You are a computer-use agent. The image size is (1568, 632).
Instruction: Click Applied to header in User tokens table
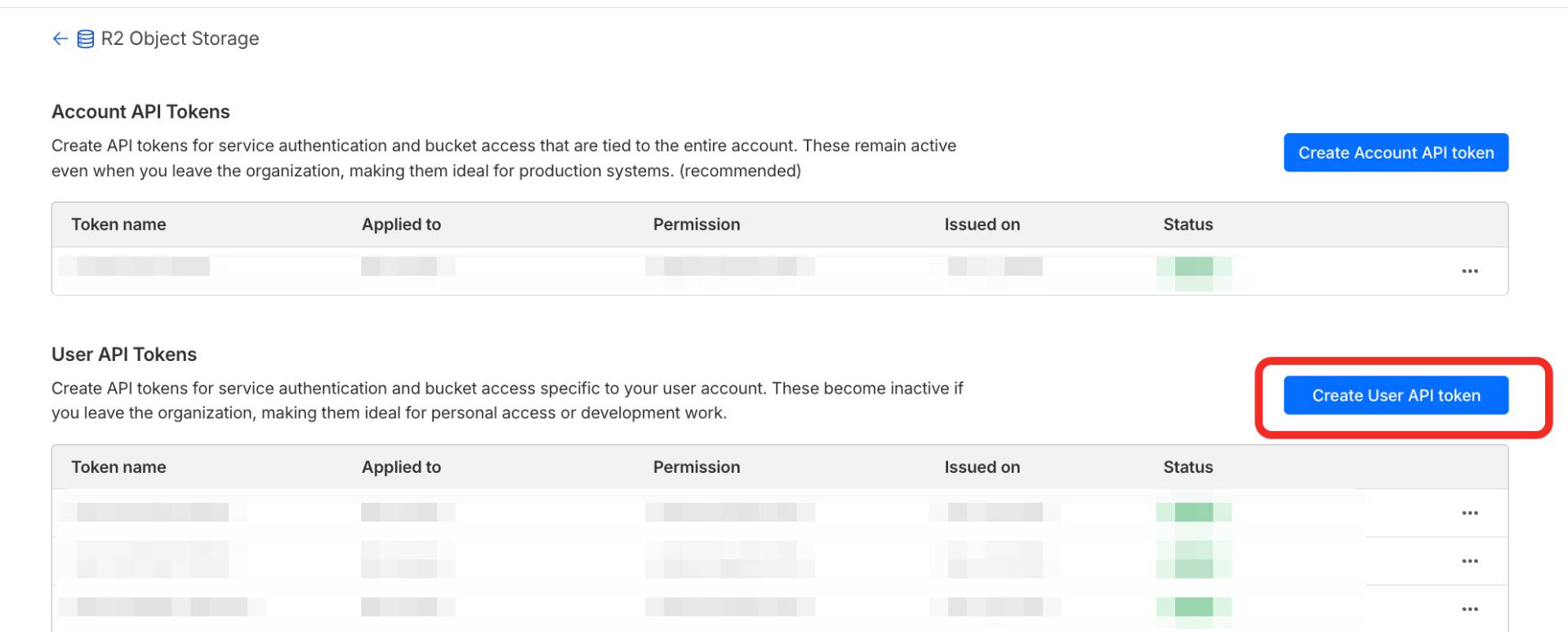pos(401,467)
